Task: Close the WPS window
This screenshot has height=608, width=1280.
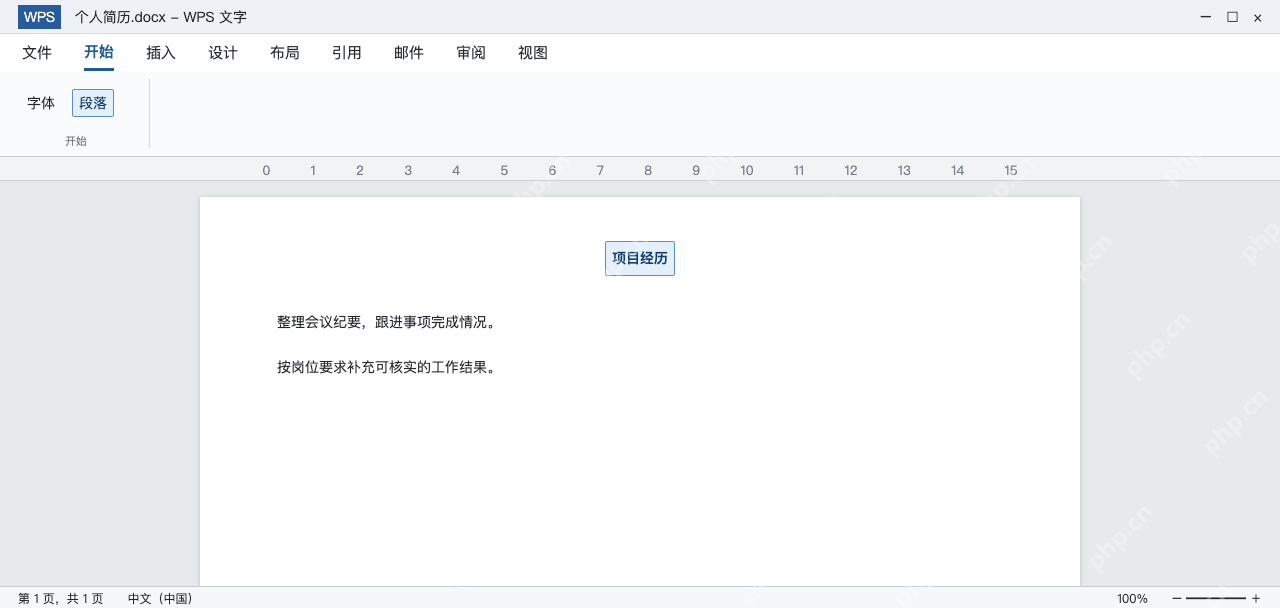Action: (1258, 17)
